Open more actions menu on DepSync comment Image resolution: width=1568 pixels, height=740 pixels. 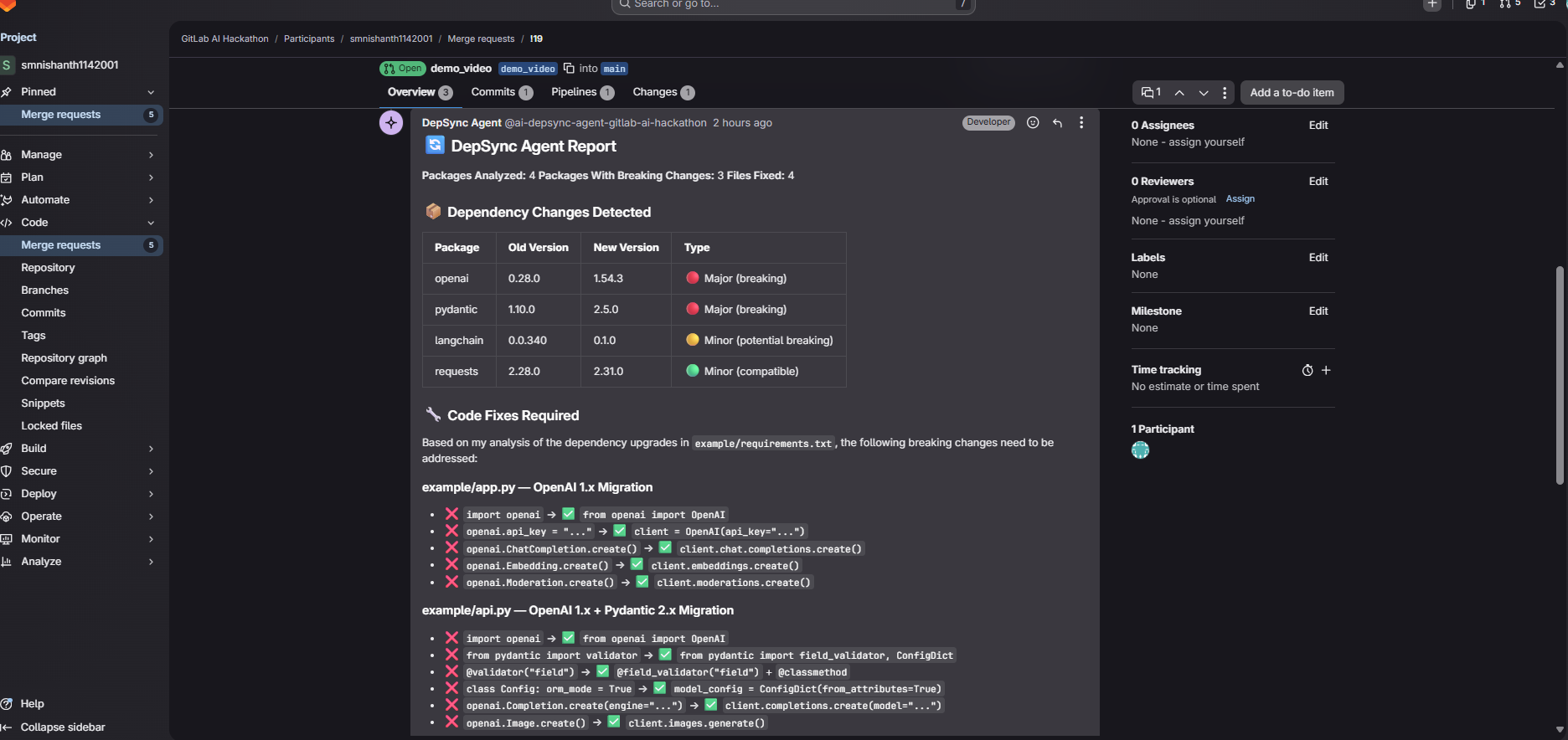(x=1081, y=122)
